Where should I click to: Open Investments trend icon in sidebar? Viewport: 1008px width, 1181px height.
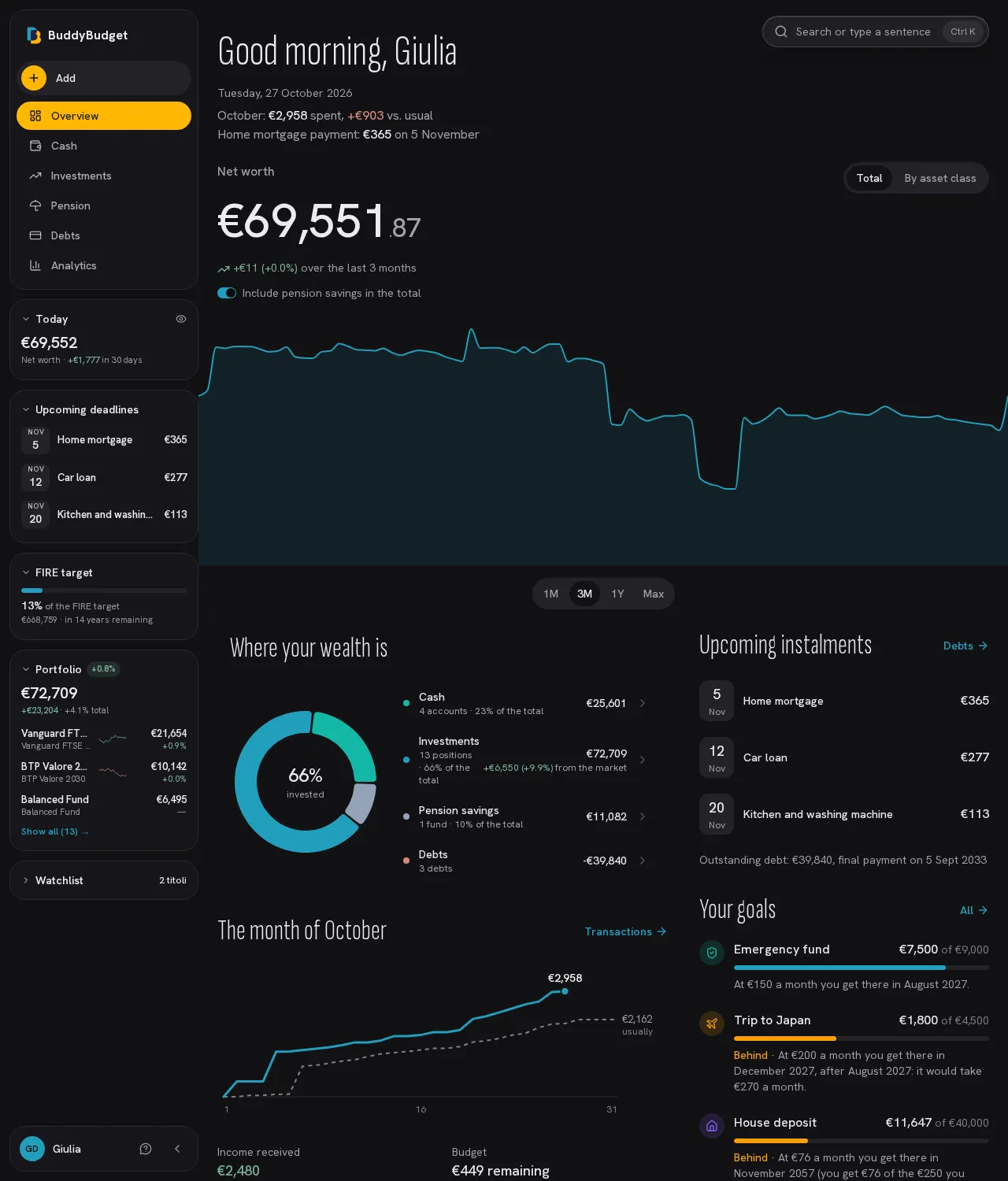coord(35,176)
